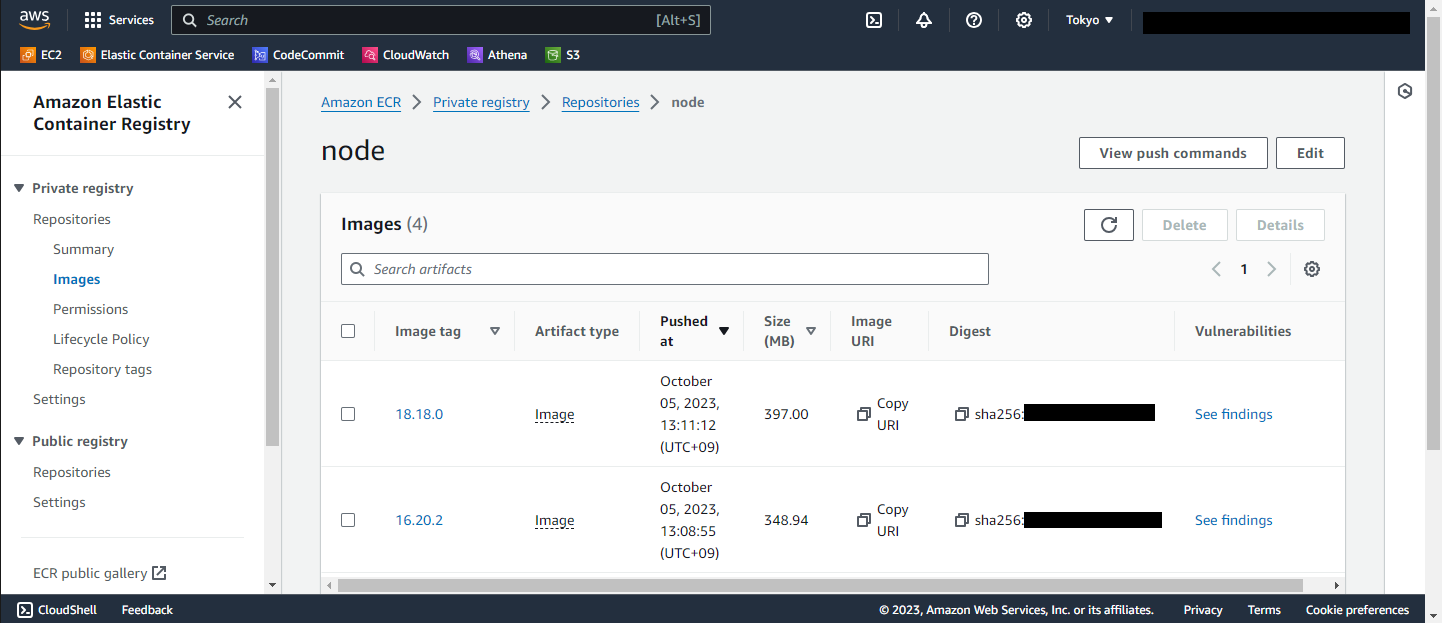Go to previous page of images
Screen dimensions: 1442x623
1216,269
